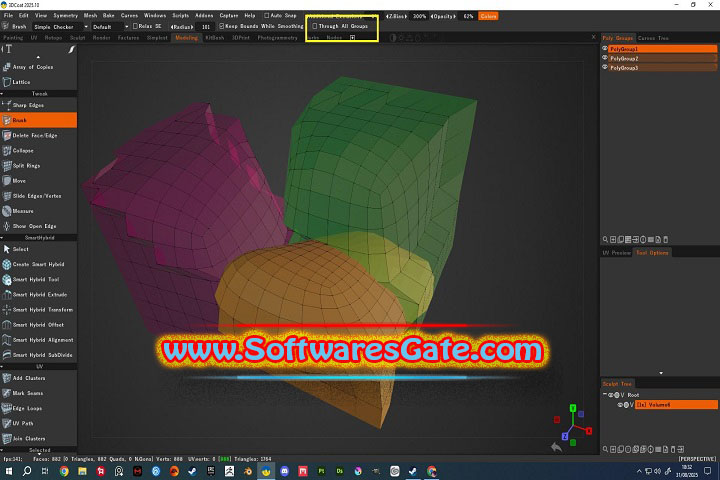Open the Mesh menu
Screen dimensions: 720x480
click(x=90, y=16)
